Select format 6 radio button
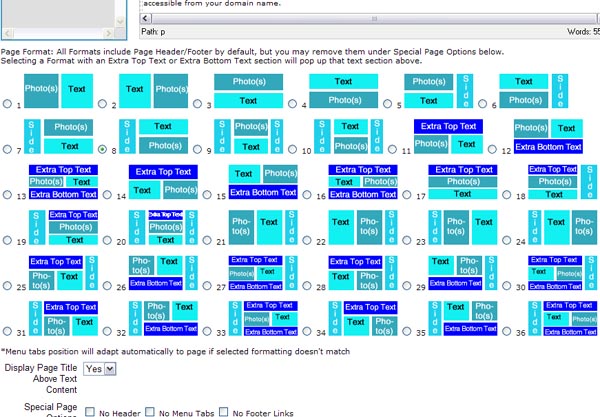Screen dimensions: 600x417 point(483,104)
